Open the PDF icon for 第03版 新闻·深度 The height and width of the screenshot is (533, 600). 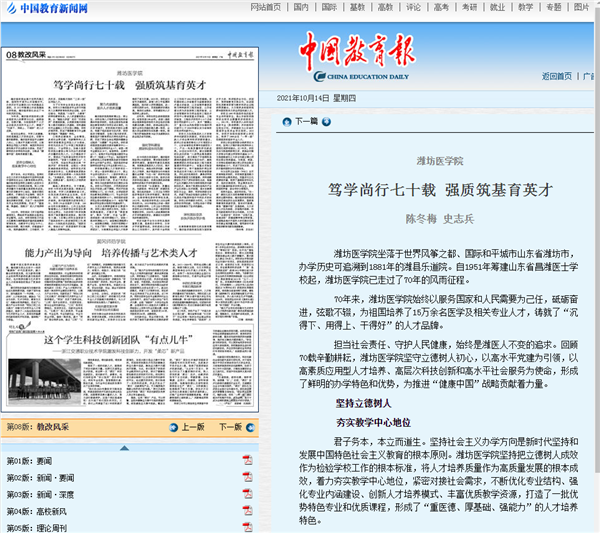247,493
